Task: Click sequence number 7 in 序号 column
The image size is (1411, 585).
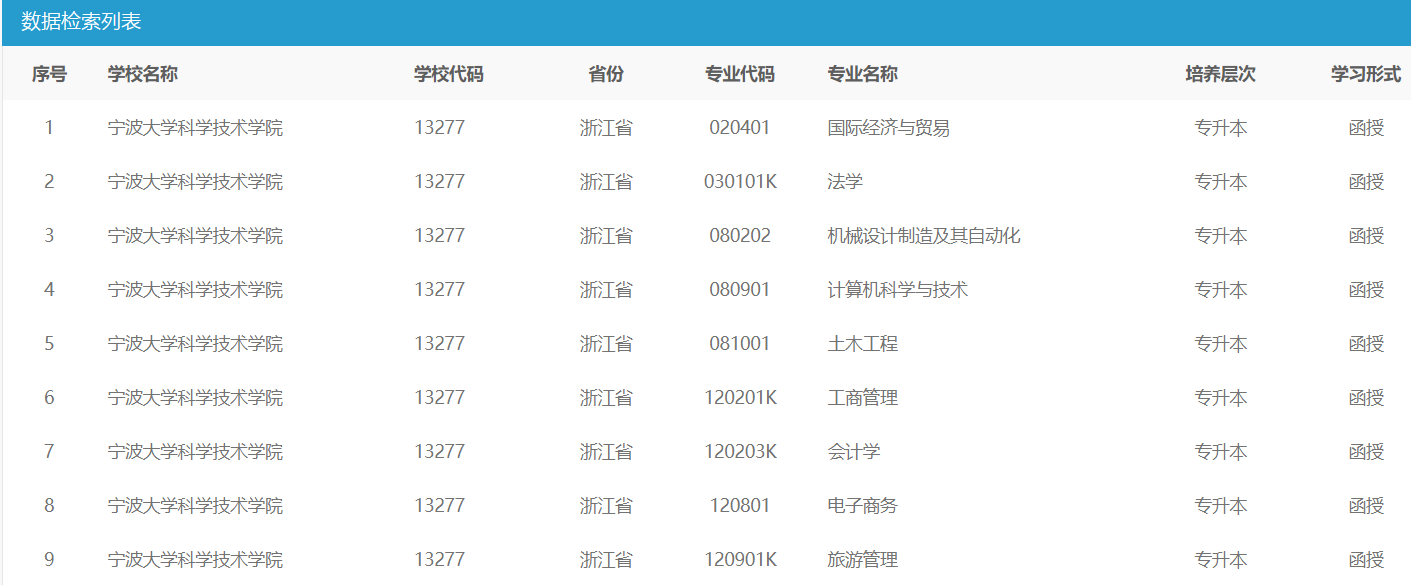Action: [49, 452]
